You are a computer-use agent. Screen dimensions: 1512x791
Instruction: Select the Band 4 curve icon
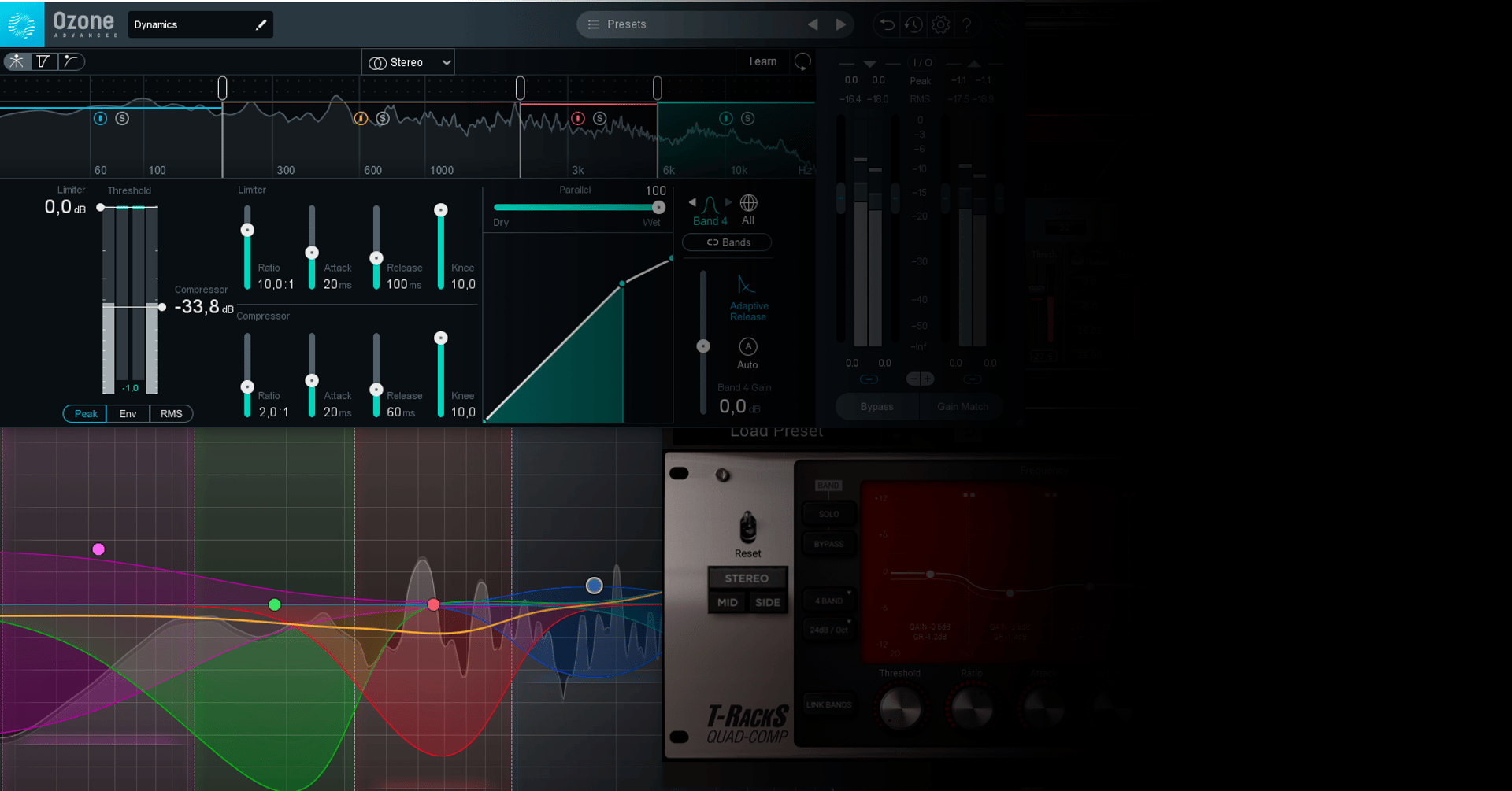coord(710,205)
